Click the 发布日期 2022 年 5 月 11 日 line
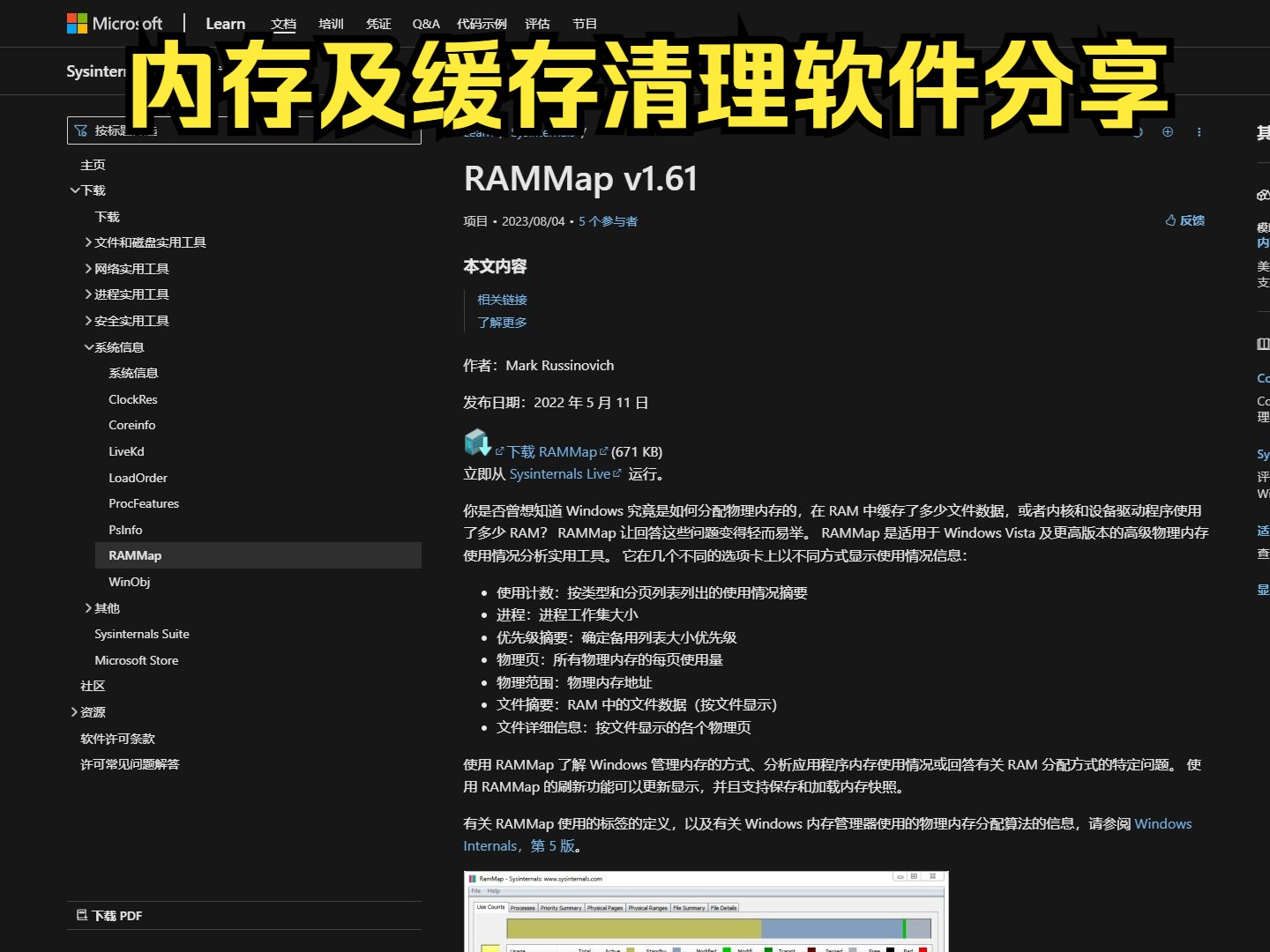Viewport: 1270px width, 952px height. [556, 403]
